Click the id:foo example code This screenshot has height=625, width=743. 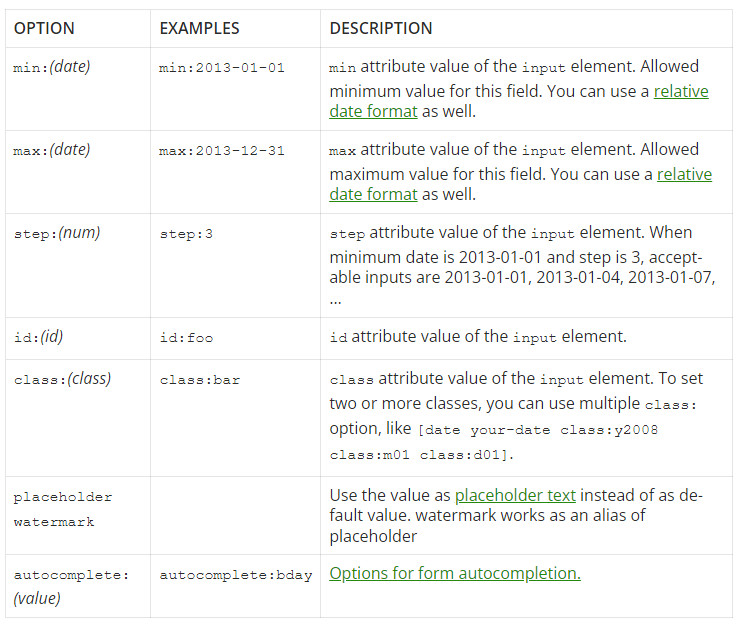(186, 338)
